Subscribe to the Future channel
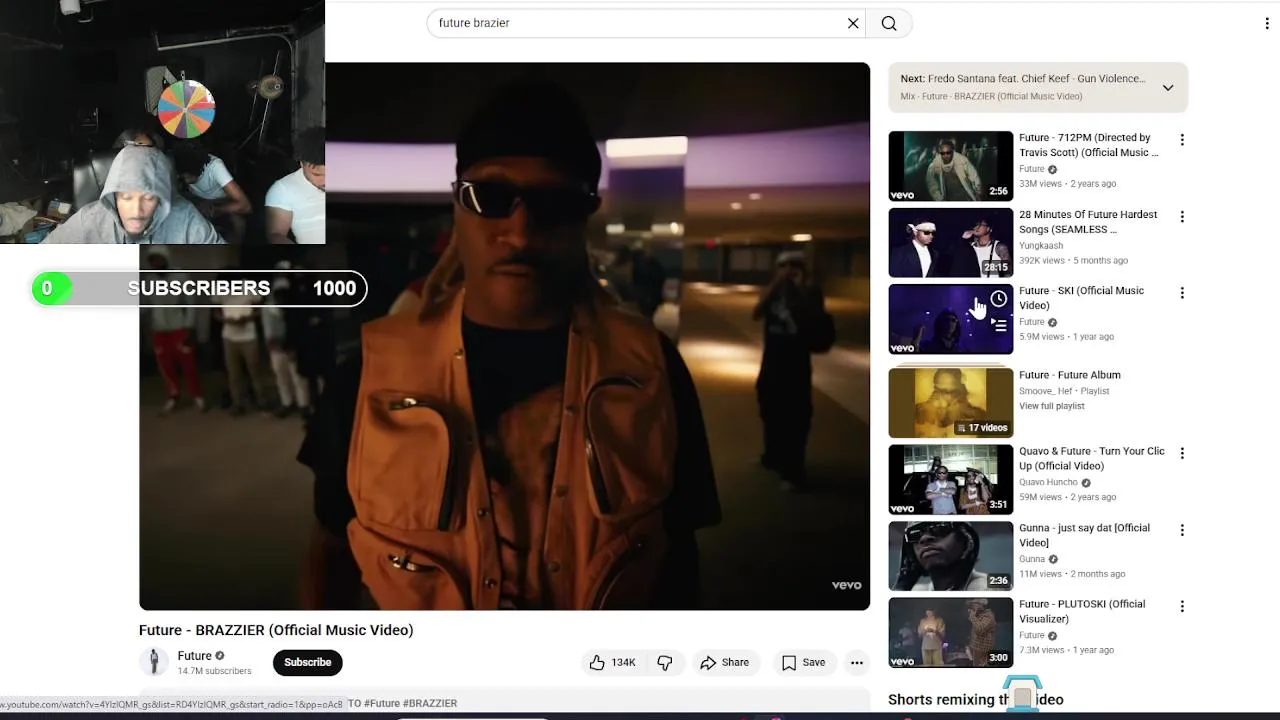The height and width of the screenshot is (720, 1280). (x=308, y=662)
